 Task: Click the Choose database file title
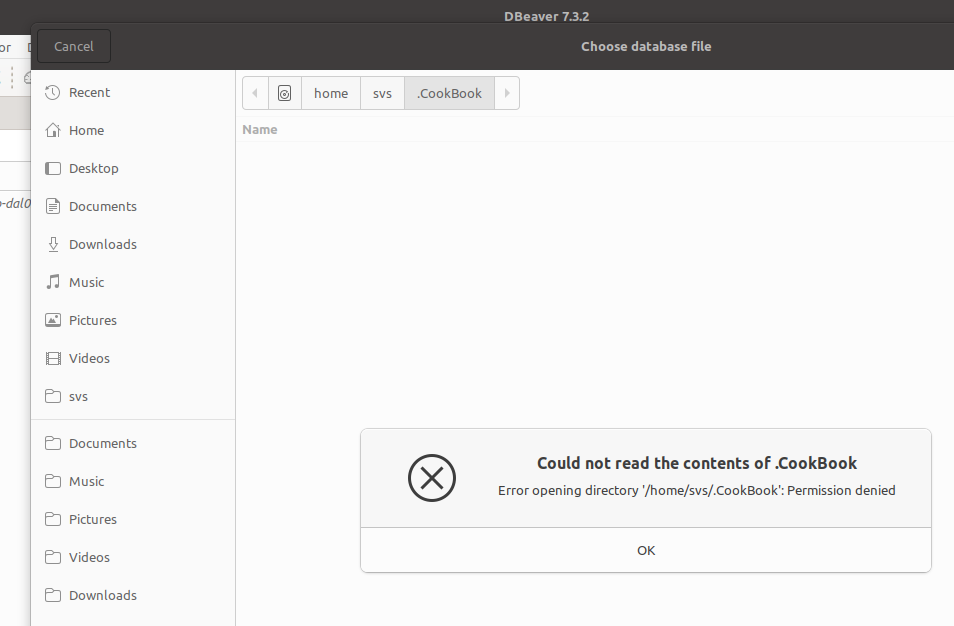646,46
